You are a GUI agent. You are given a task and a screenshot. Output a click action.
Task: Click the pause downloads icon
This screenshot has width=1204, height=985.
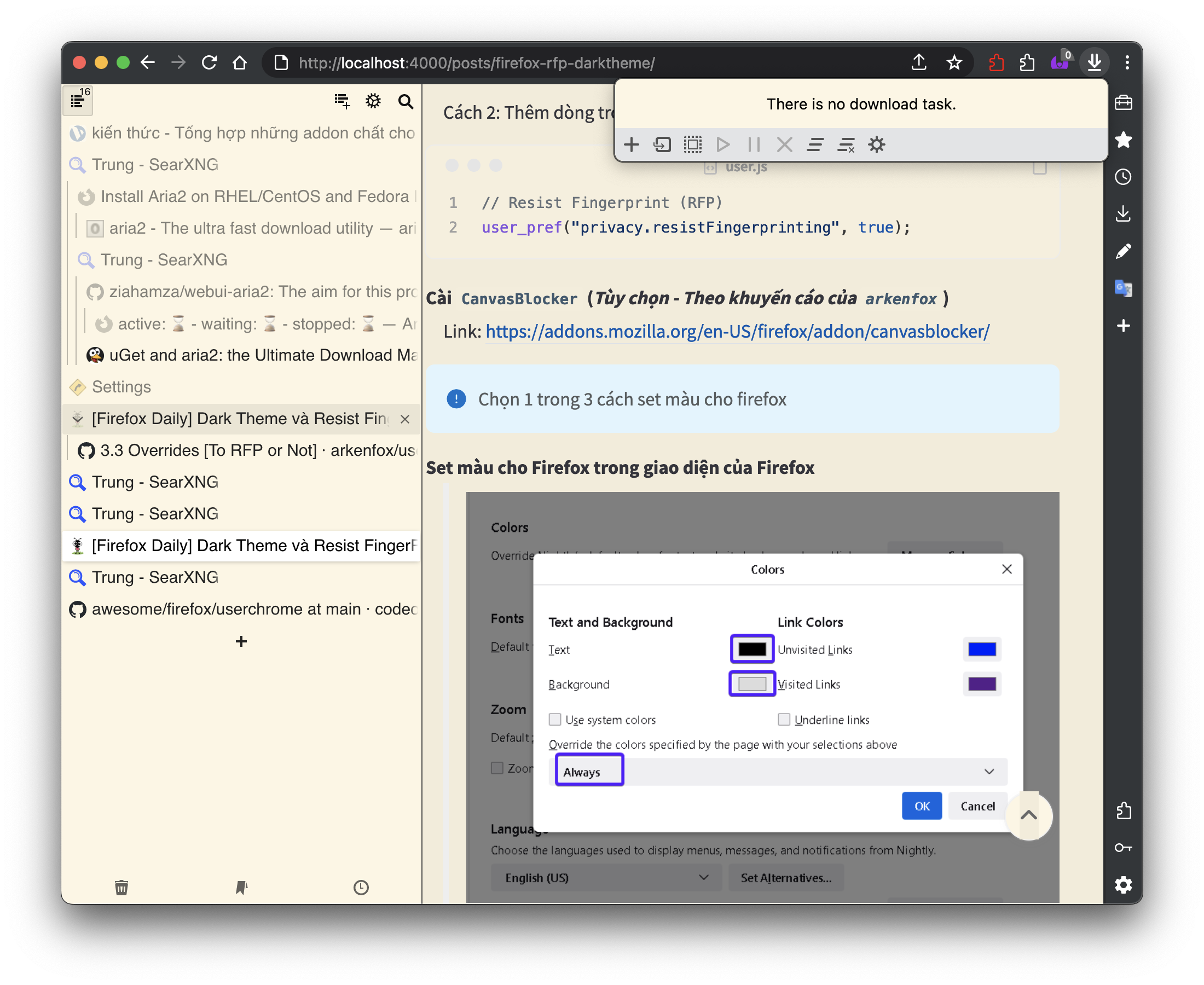pos(754,144)
